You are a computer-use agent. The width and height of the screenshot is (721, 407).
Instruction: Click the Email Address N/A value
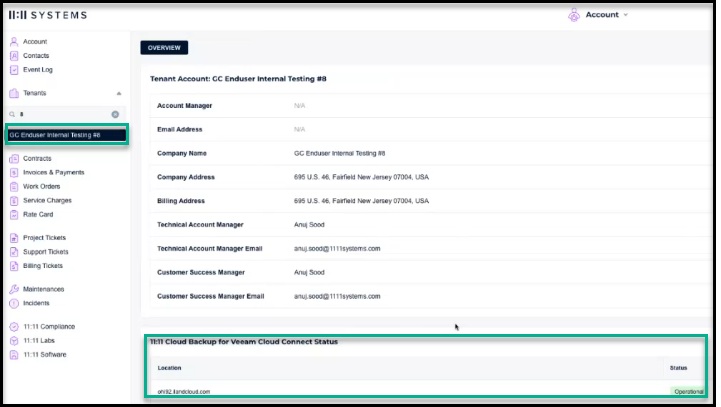click(x=299, y=130)
